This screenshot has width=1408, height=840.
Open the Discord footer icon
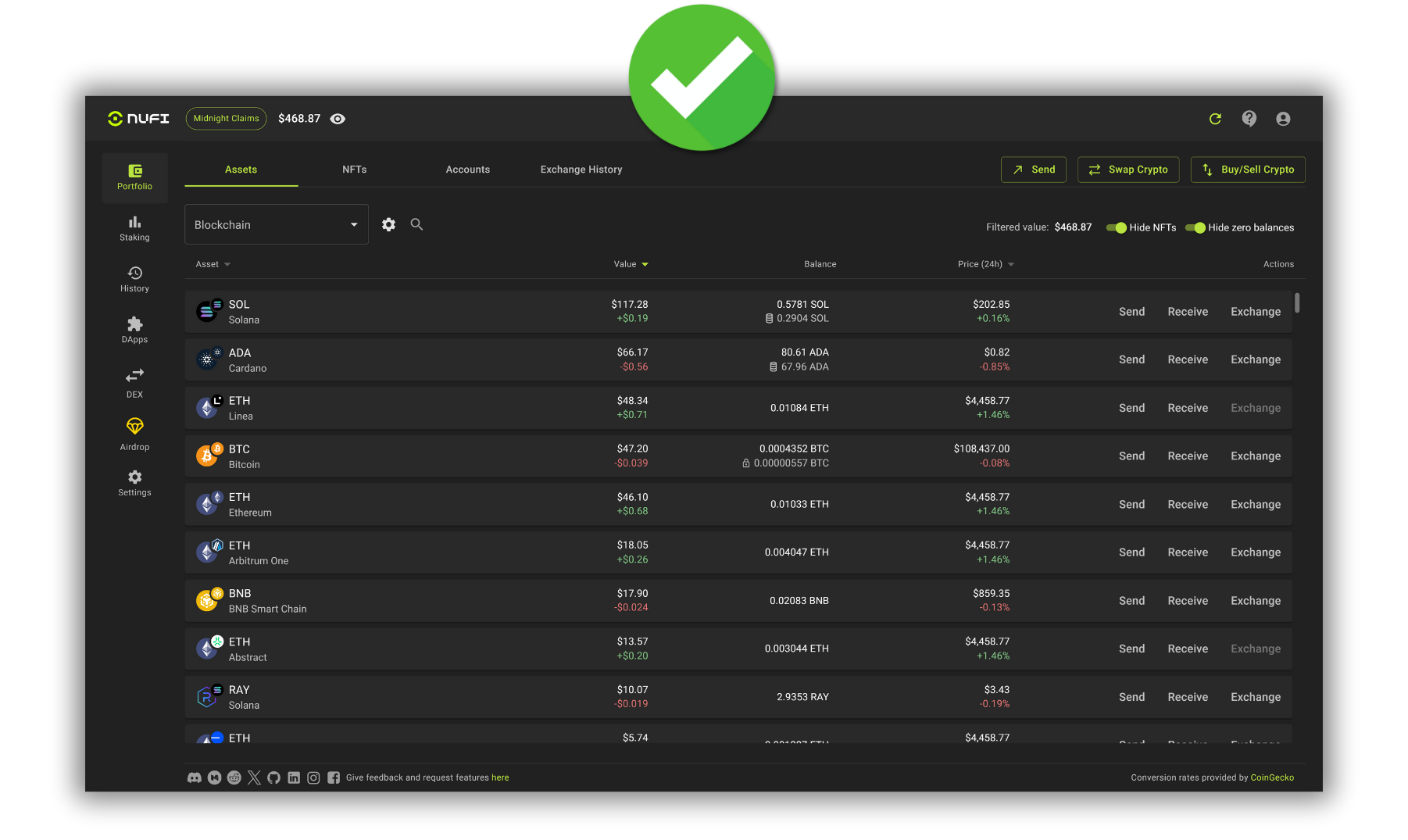point(195,777)
